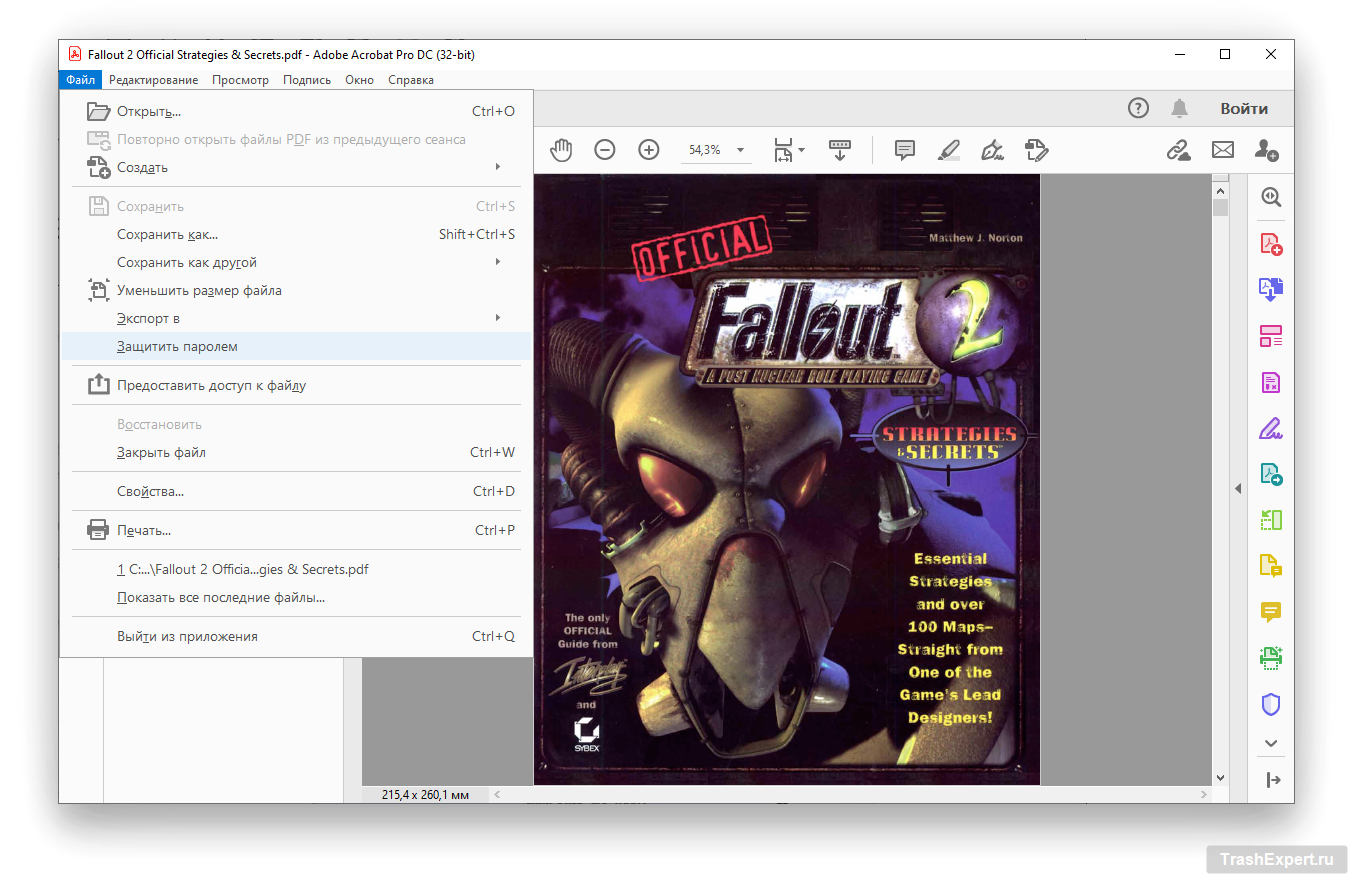Open the yellow Send for Comments tool

point(1271,566)
